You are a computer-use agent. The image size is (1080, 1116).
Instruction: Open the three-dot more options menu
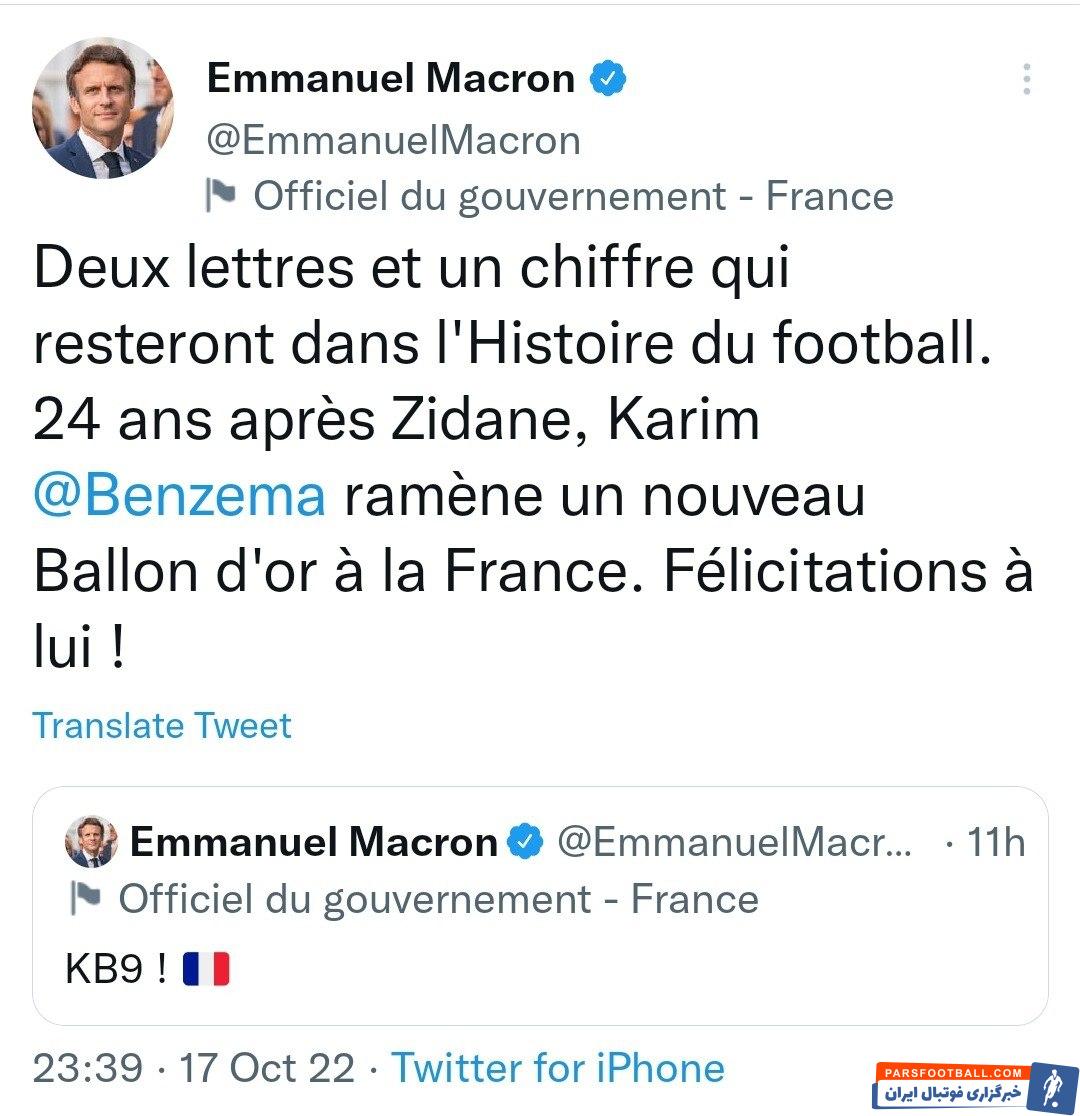(x=1026, y=79)
